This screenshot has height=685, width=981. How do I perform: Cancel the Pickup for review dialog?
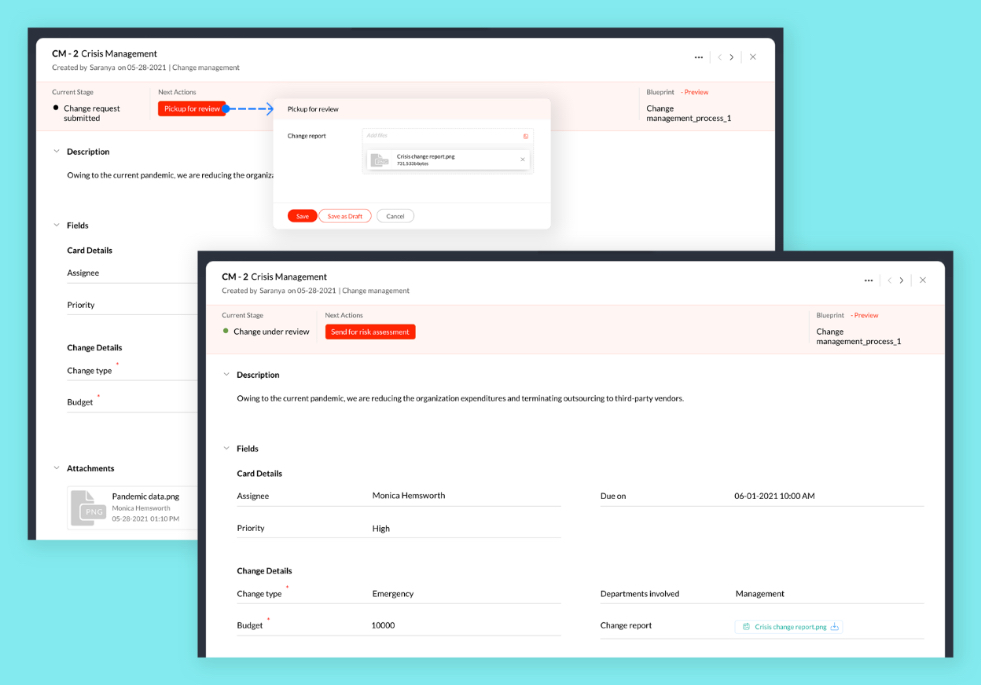point(395,216)
